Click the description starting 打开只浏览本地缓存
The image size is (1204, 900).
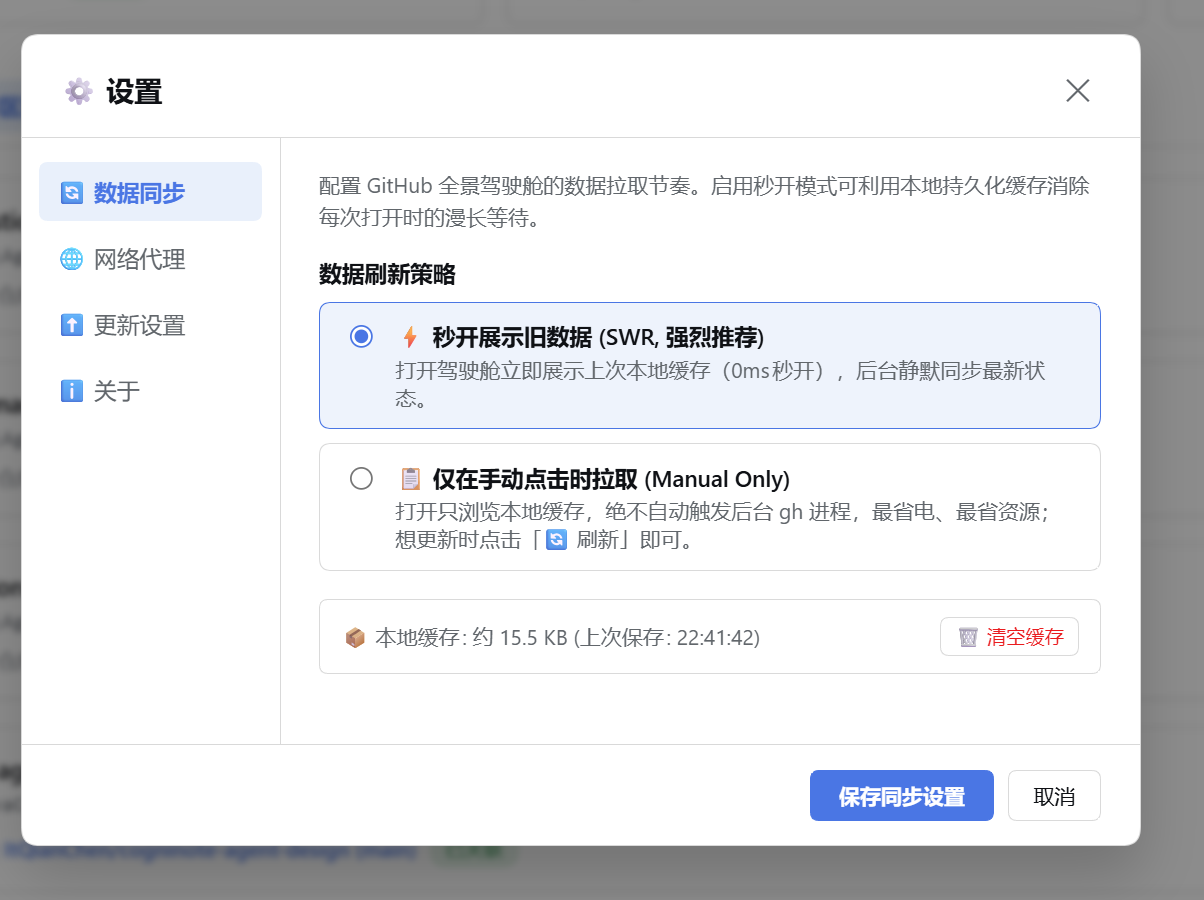click(721, 527)
